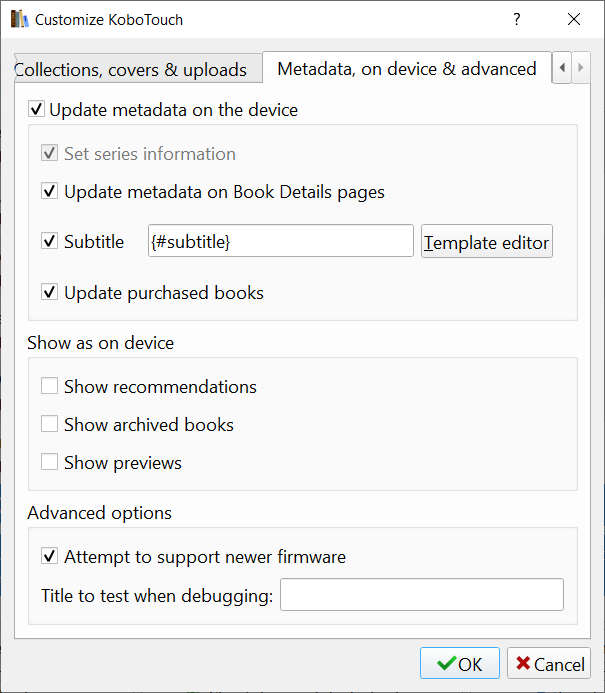This screenshot has width=605, height=693.
Task: Click the subtitle template text field
Action: coord(280,242)
